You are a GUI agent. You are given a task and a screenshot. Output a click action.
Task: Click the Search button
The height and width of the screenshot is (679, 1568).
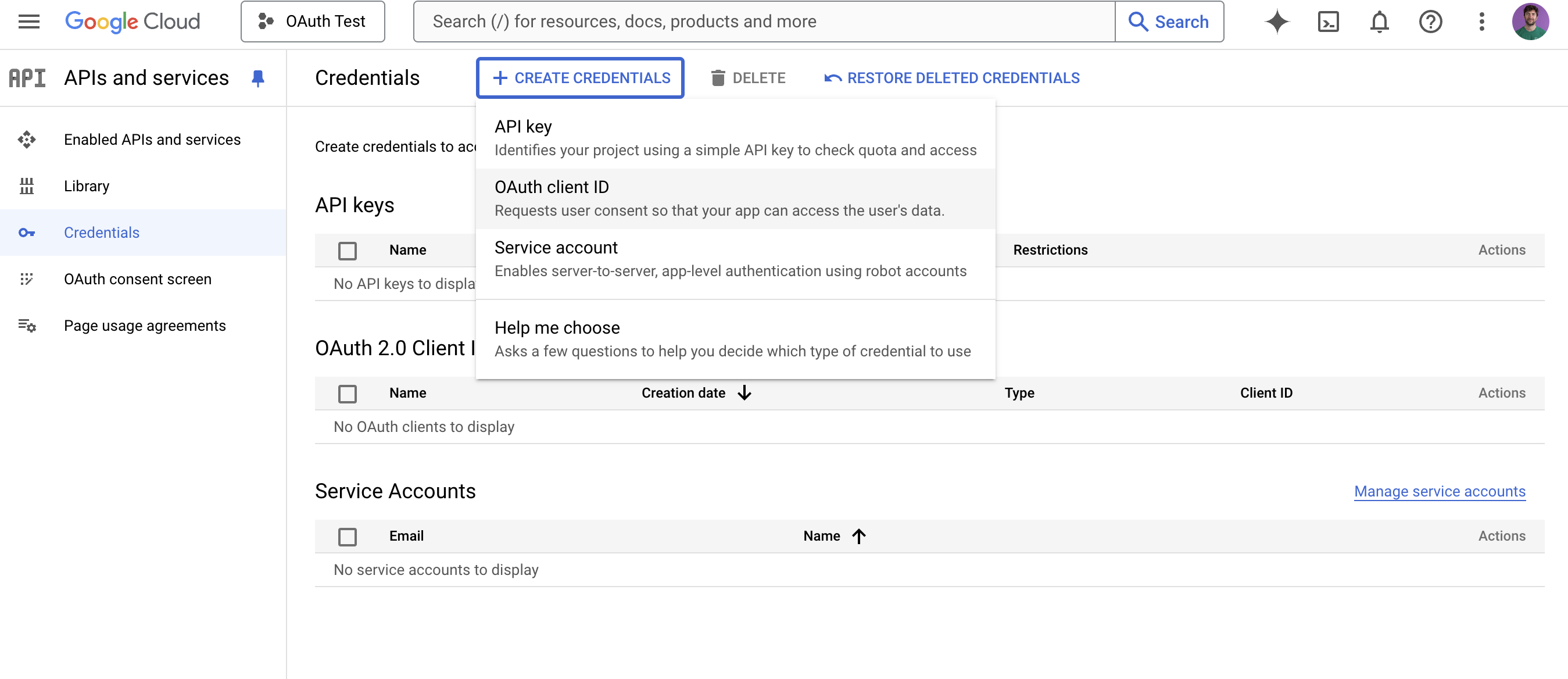tap(1169, 22)
